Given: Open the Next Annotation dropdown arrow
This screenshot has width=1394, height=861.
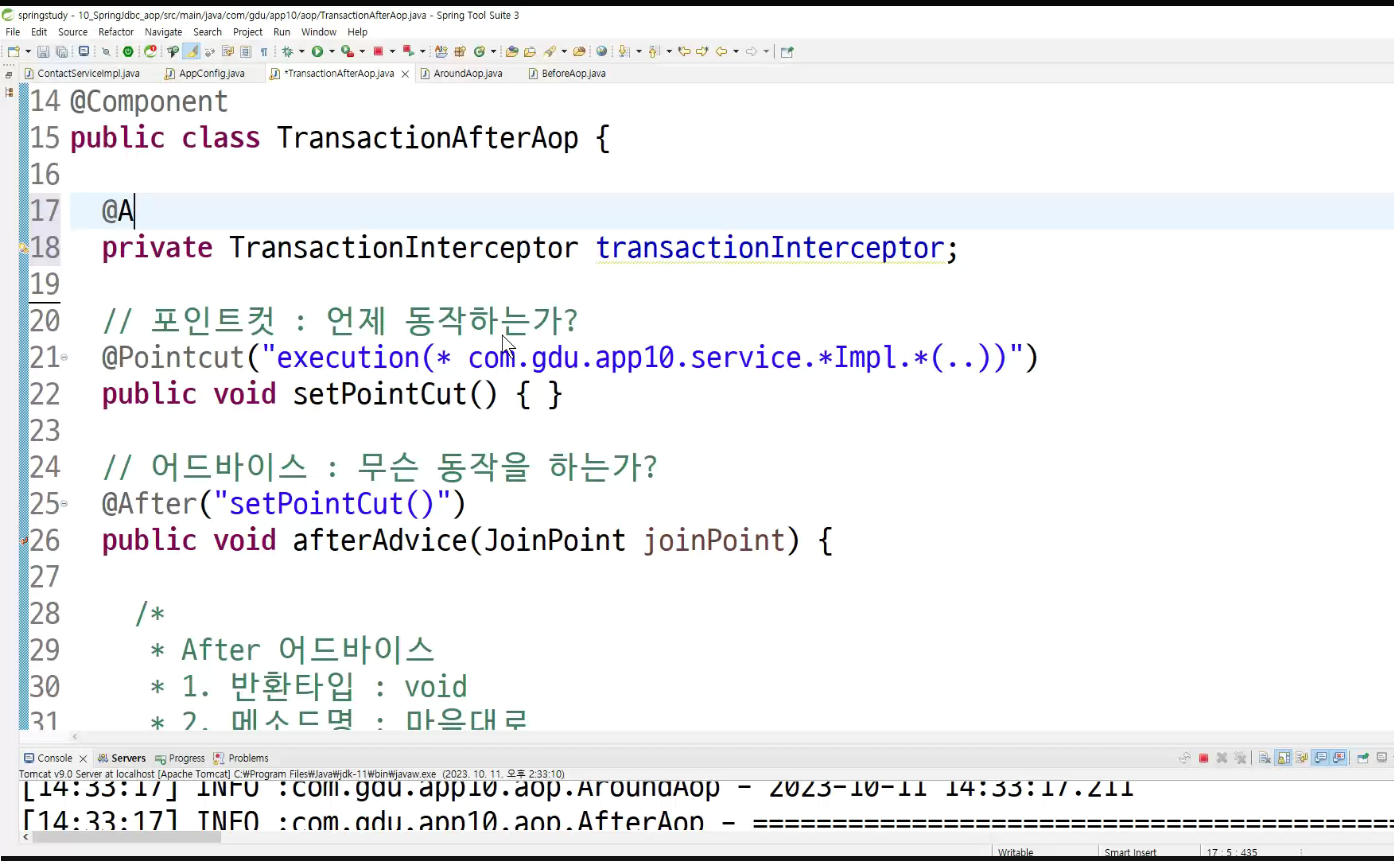Looking at the screenshot, I should [637, 51].
